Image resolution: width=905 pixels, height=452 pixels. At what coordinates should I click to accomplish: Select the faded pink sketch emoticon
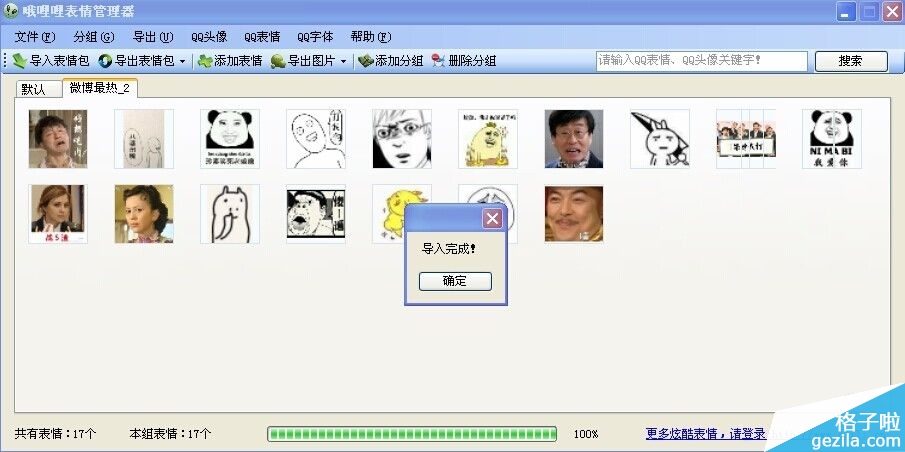144,139
